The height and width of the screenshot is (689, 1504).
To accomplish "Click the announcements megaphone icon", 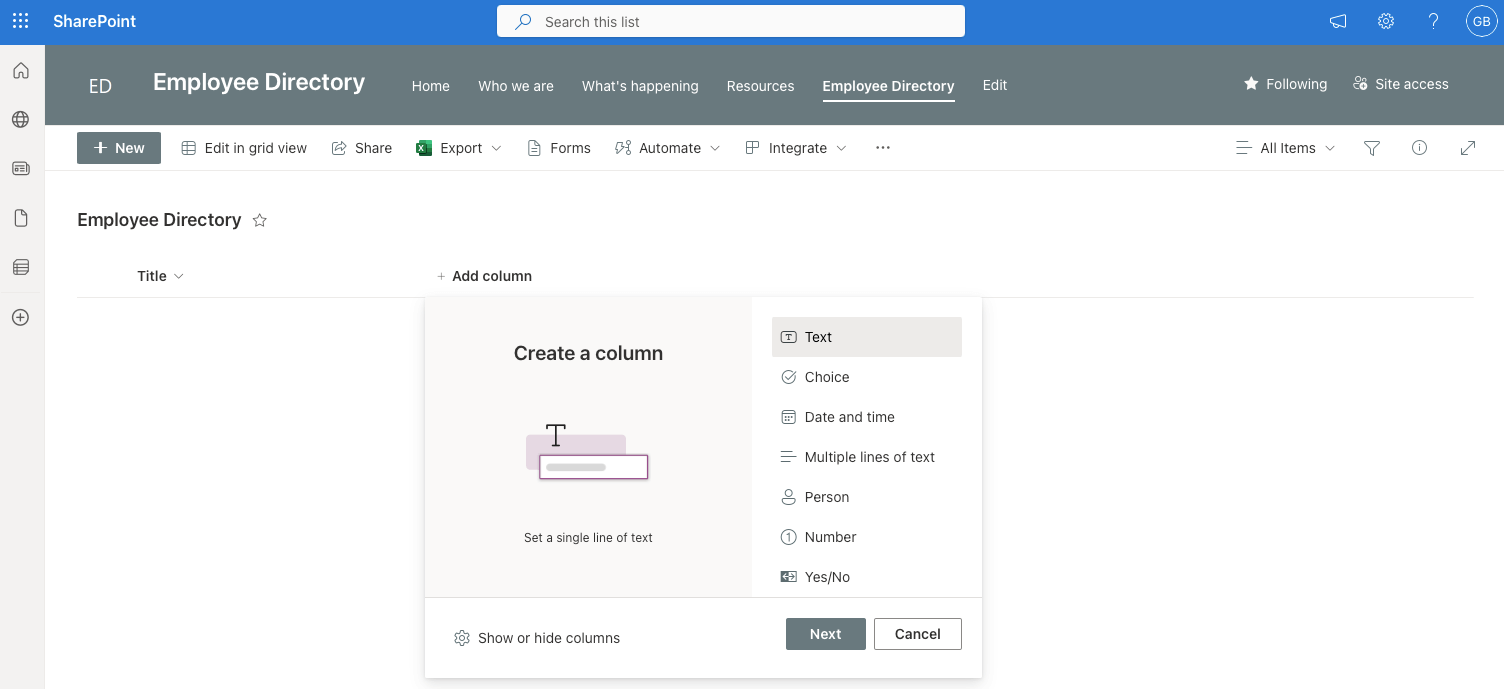I will pos(1337,20).
